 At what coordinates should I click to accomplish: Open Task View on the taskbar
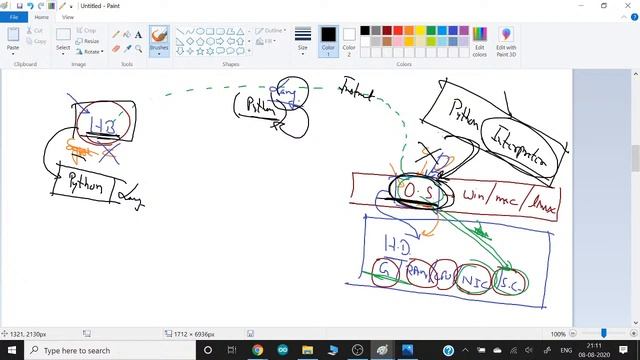point(232,350)
